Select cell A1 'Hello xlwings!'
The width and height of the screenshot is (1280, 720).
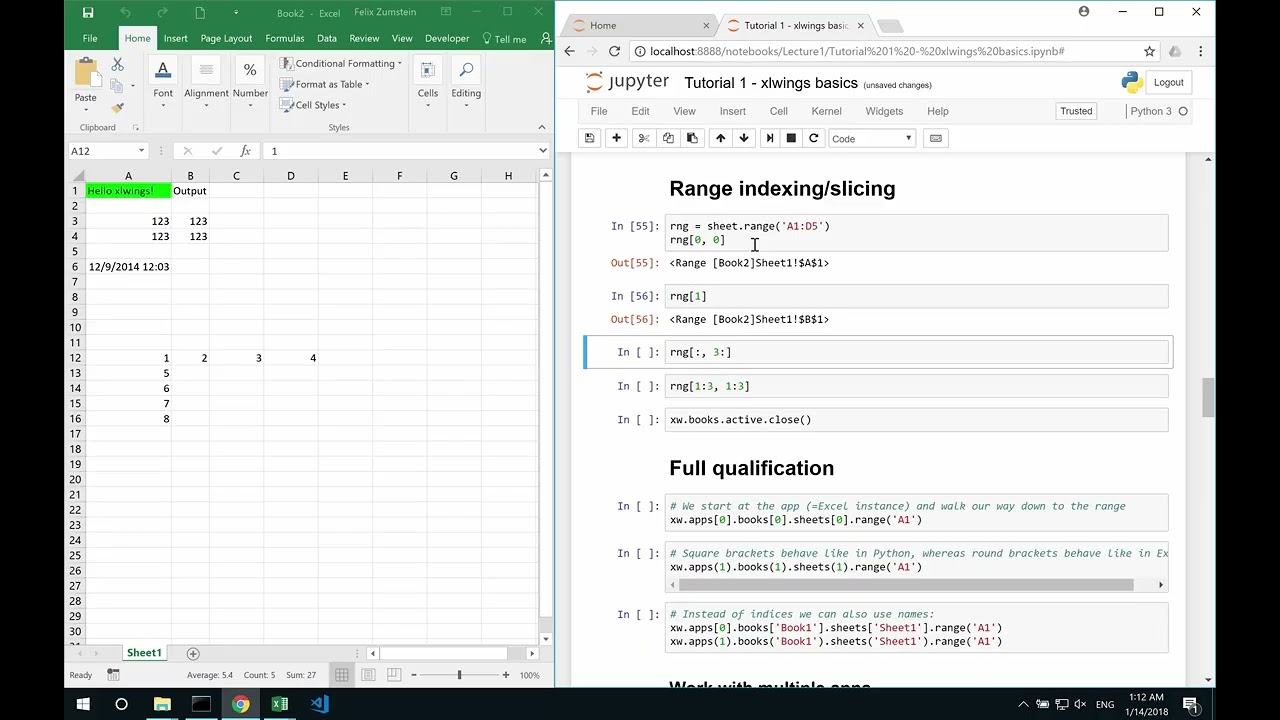click(x=128, y=191)
